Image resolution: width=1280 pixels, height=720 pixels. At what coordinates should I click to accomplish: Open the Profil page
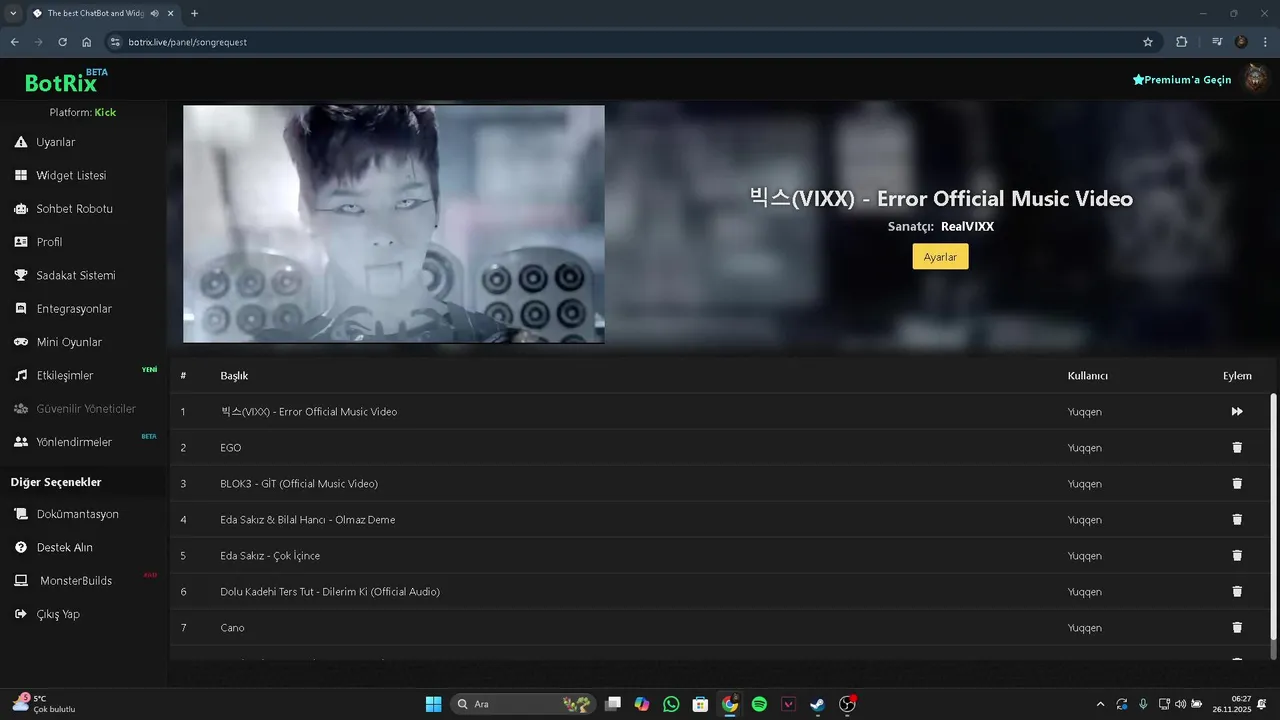coord(49,242)
